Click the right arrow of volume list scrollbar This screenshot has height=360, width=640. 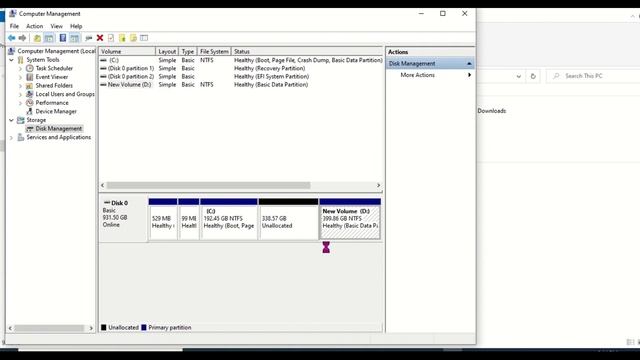378,185
